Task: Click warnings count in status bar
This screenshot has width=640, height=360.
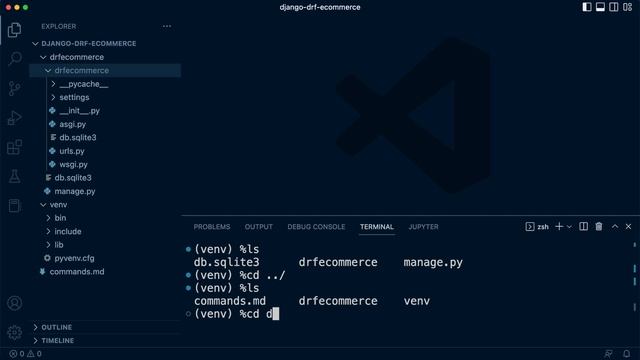Action: click(34, 353)
